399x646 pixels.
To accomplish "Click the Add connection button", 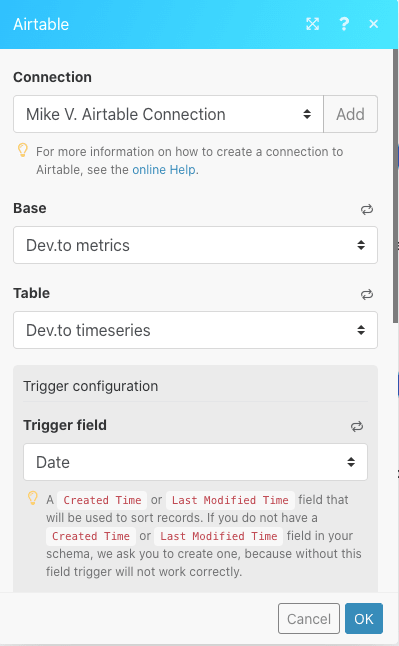I will coord(350,114).
